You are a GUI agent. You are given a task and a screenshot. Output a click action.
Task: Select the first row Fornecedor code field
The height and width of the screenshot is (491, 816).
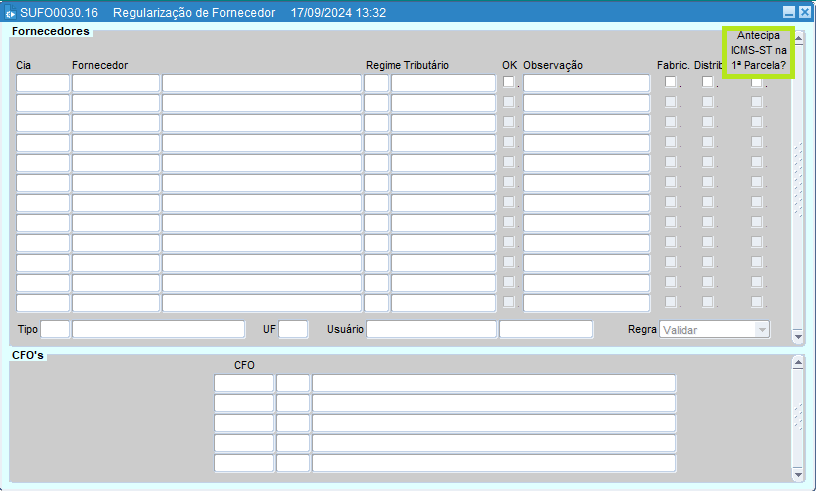(x=115, y=83)
